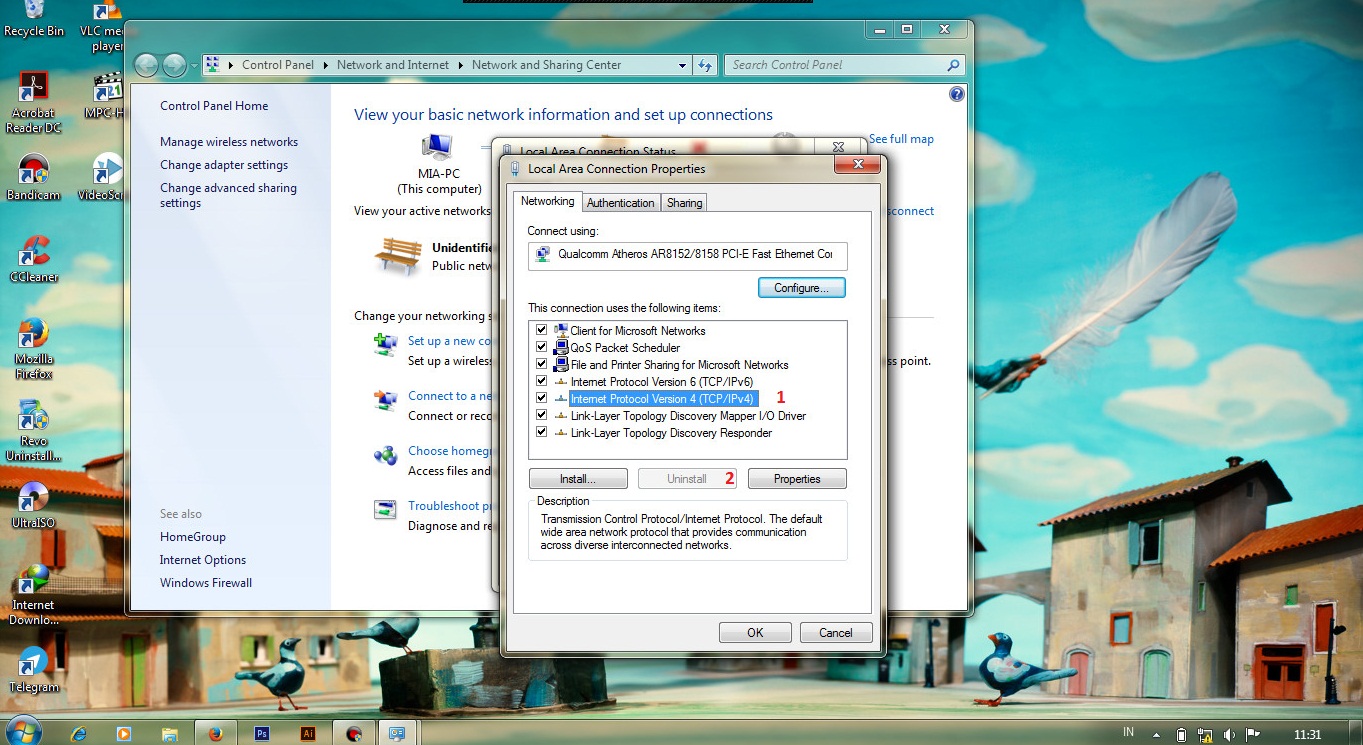Toggle QoS Packet Scheduler checkbox
This screenshot has height=745, width=1363.
click(x=541, y=347)
